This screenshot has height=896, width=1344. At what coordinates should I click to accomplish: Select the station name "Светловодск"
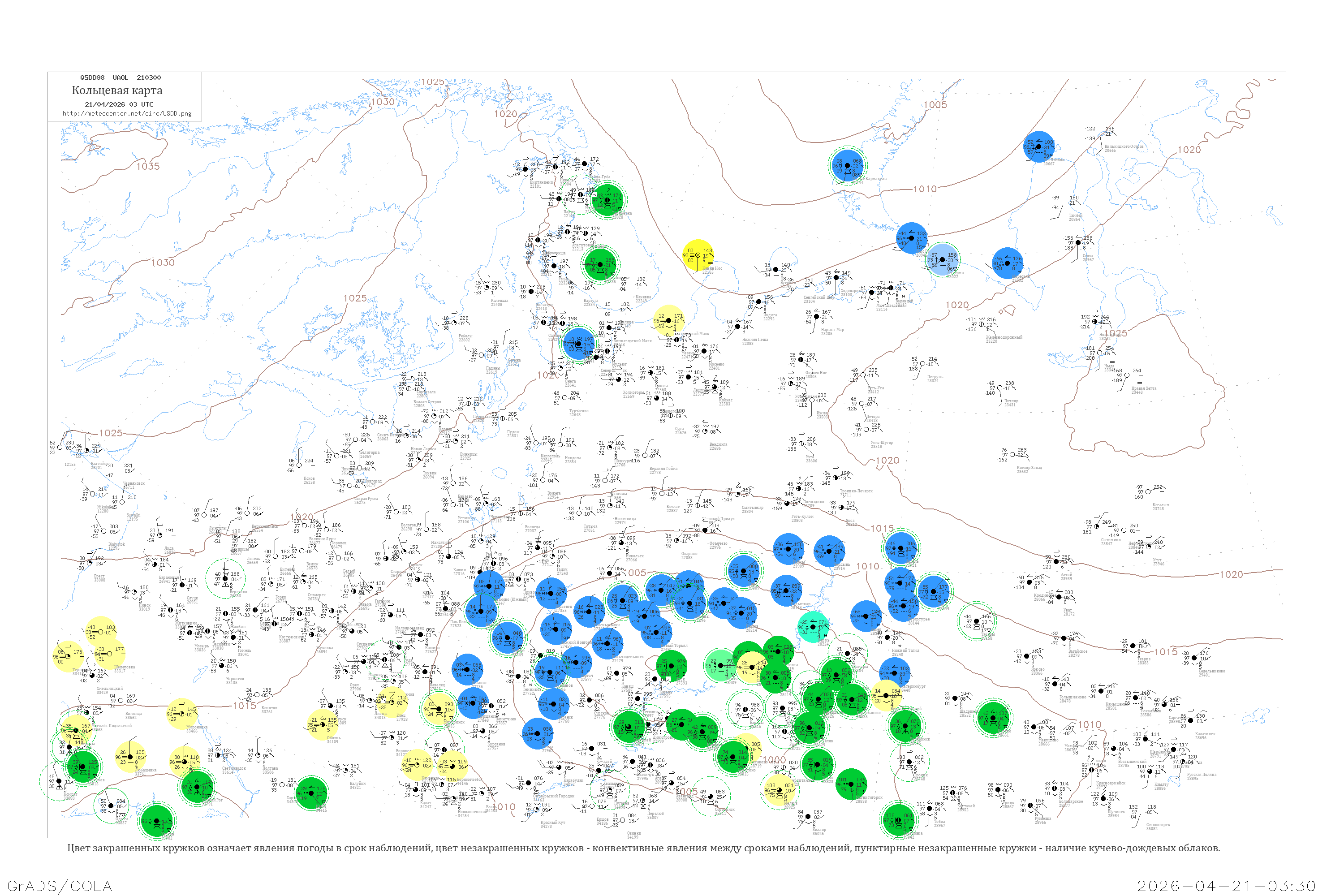[x=234, y=769]
